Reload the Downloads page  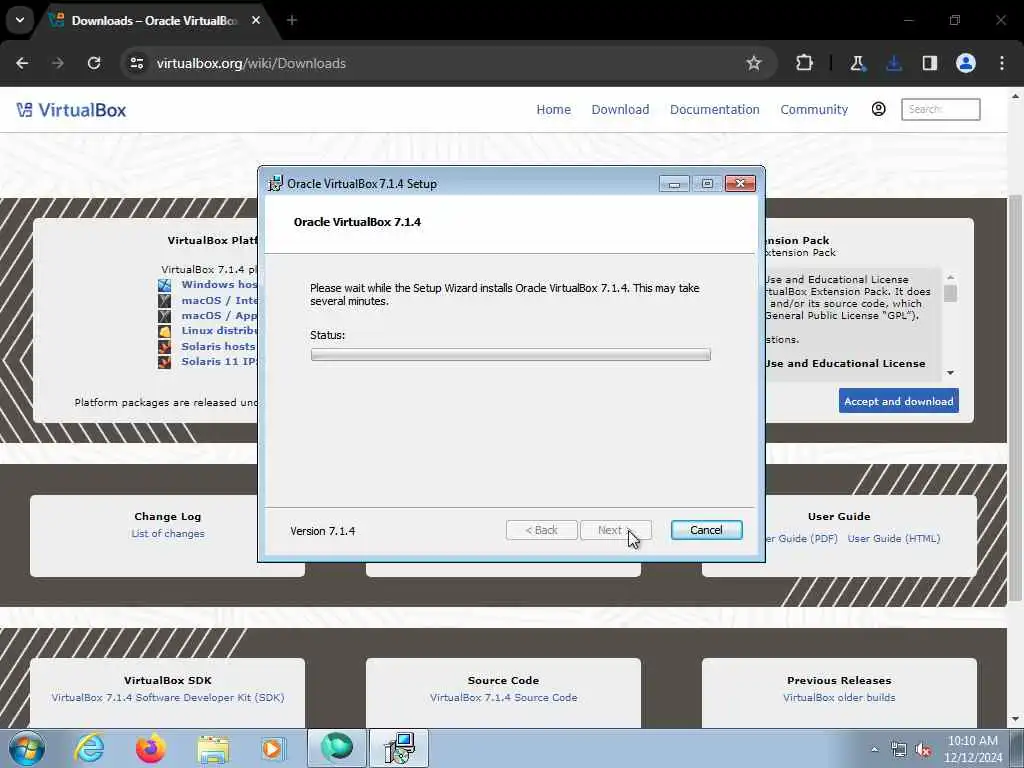coord(94,63)
